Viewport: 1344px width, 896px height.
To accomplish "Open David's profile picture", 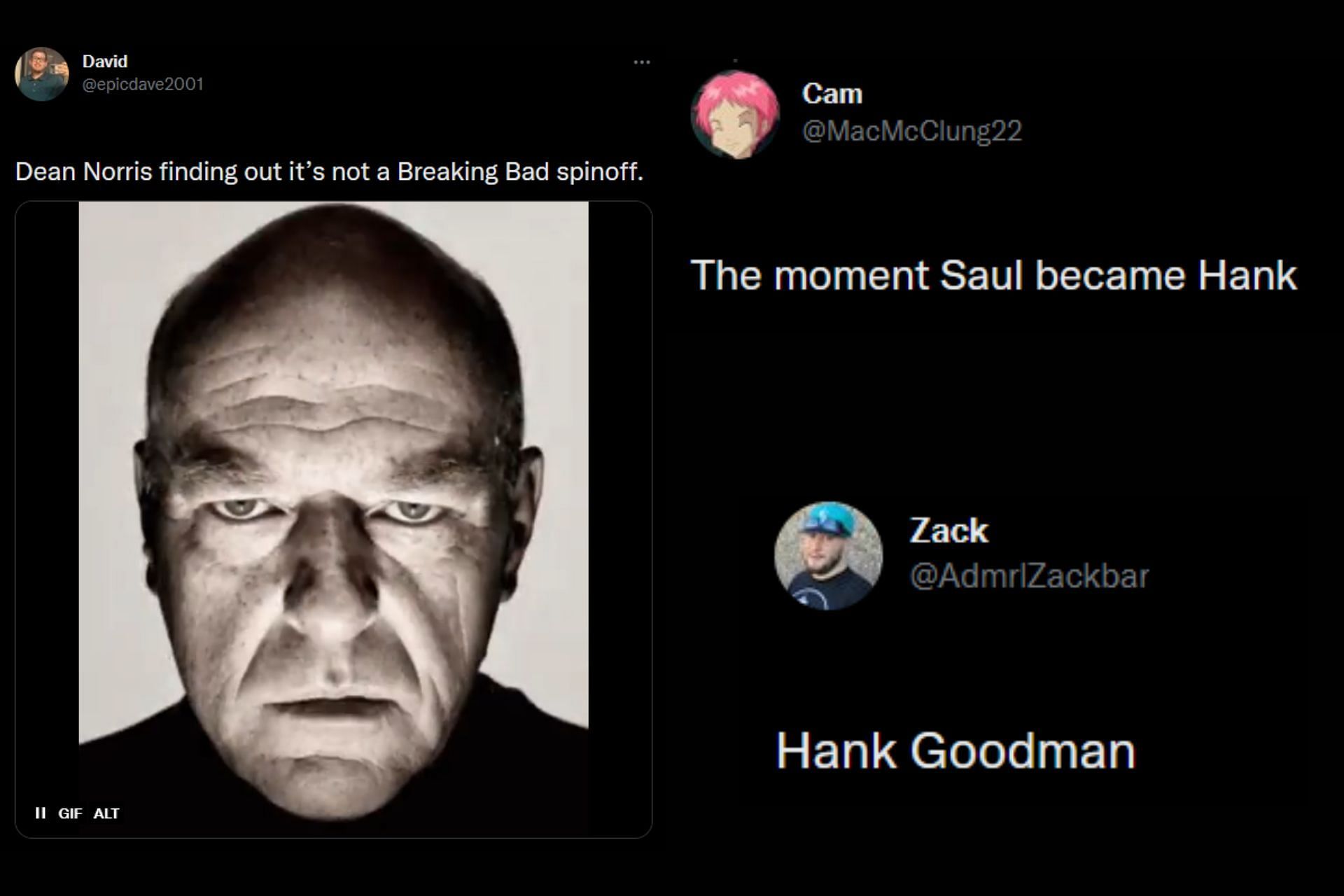I will [x=41, y=73].
